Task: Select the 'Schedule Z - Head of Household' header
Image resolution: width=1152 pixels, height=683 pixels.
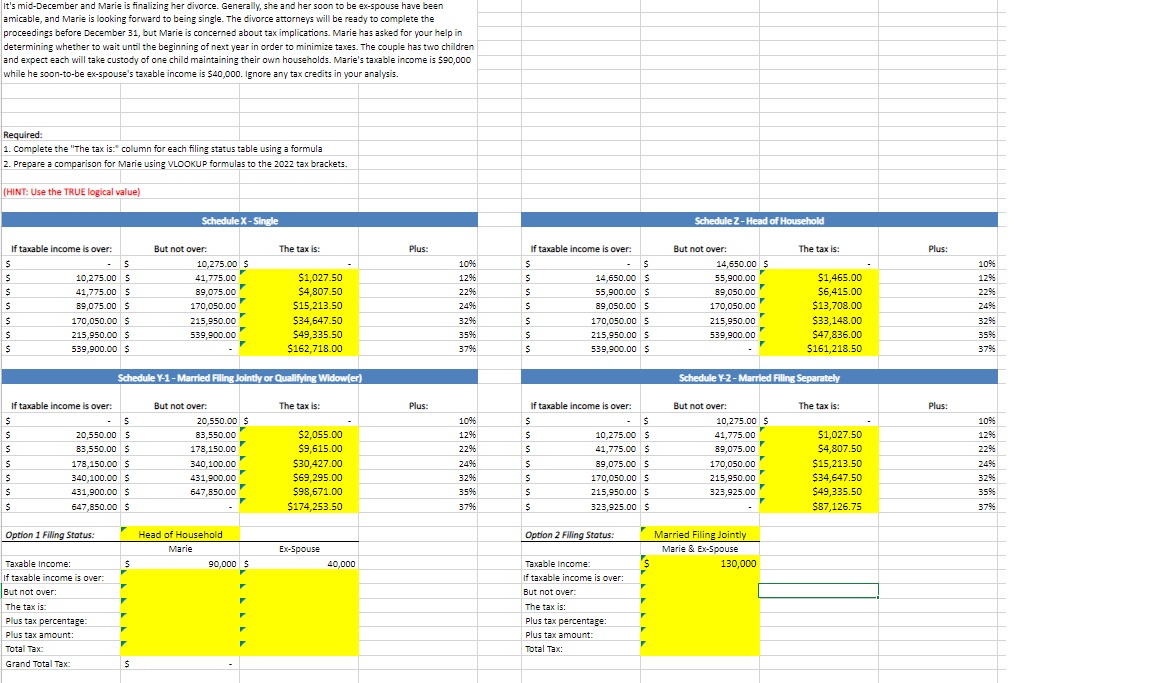Action: point(759,220)
